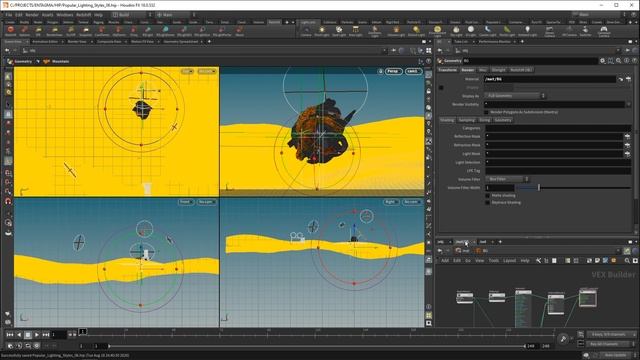Click the Portal Light shelf tool
The width and height of the screenshot is (640, 360).
pyautogui.click(x=507, y=31)
